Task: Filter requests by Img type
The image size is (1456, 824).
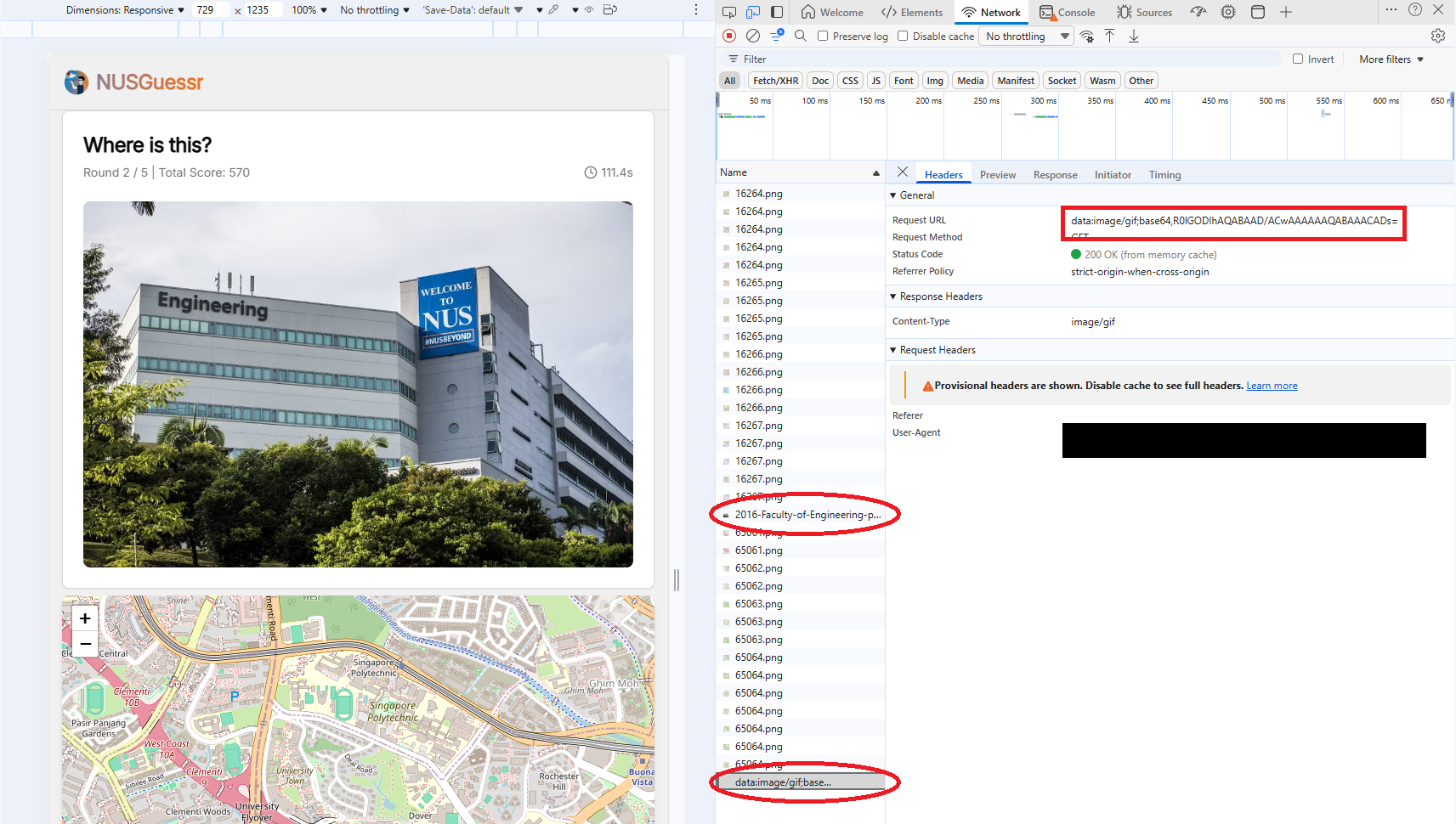Action: 935,80
